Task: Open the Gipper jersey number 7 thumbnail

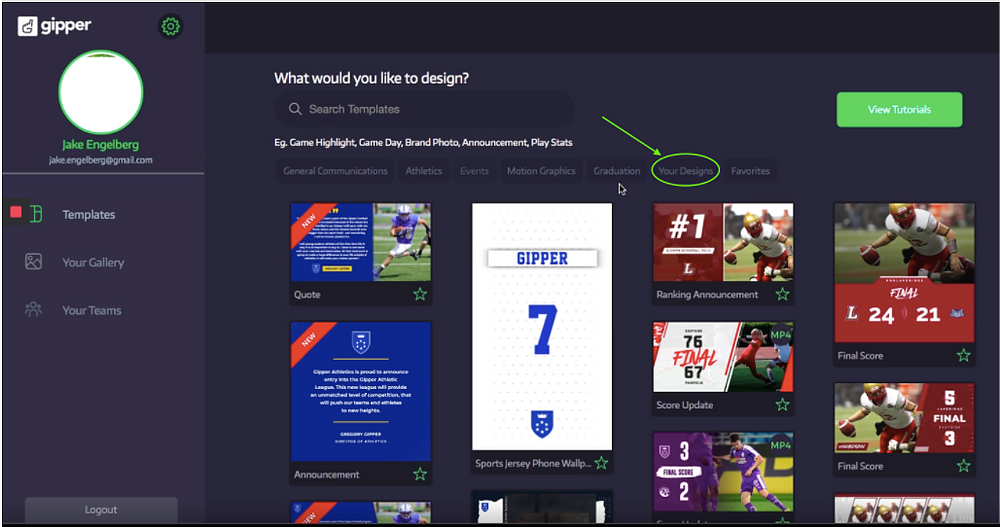Action: tap(542, 327)
